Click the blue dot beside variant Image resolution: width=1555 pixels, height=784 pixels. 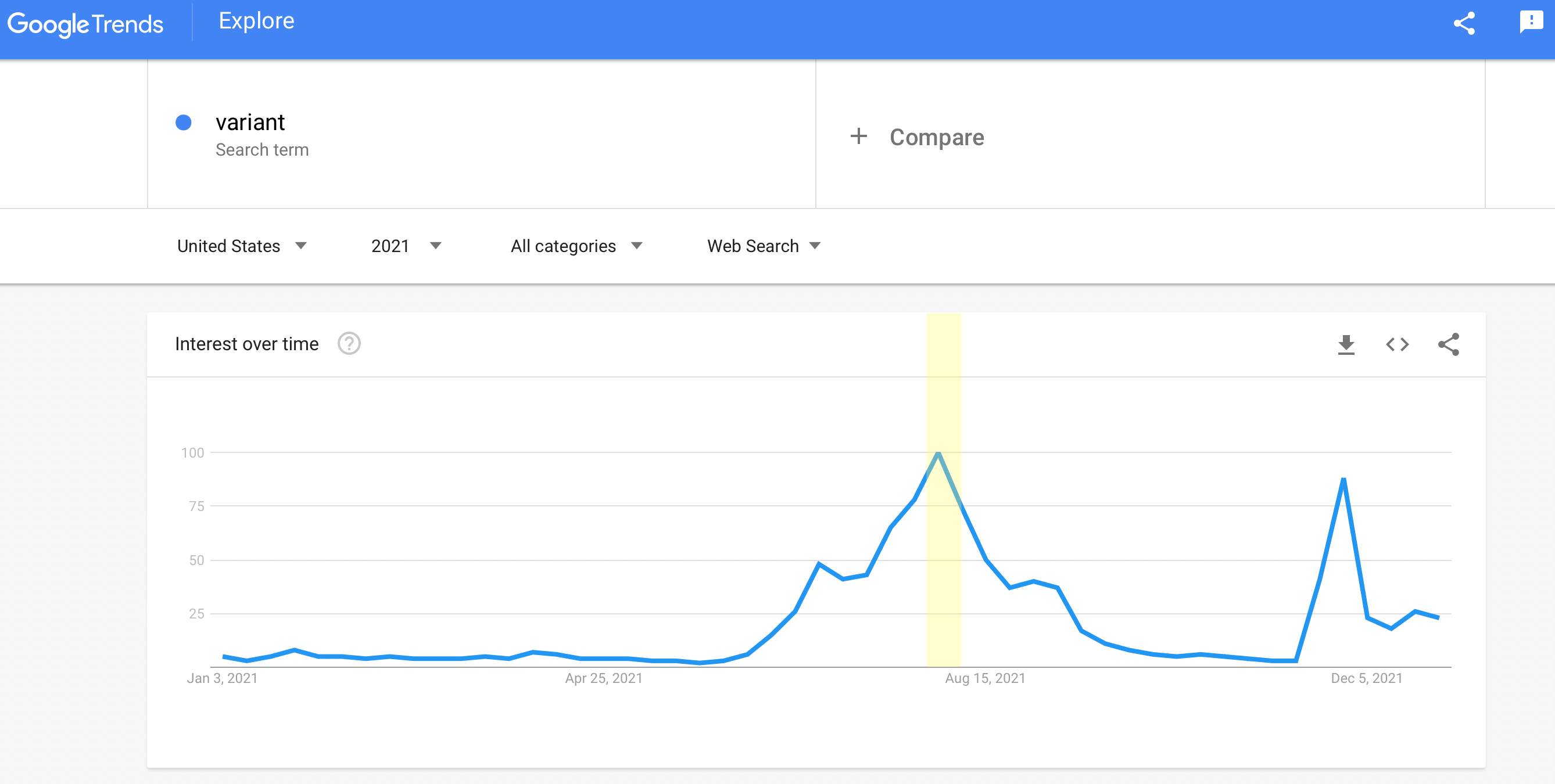coord(184,123)
